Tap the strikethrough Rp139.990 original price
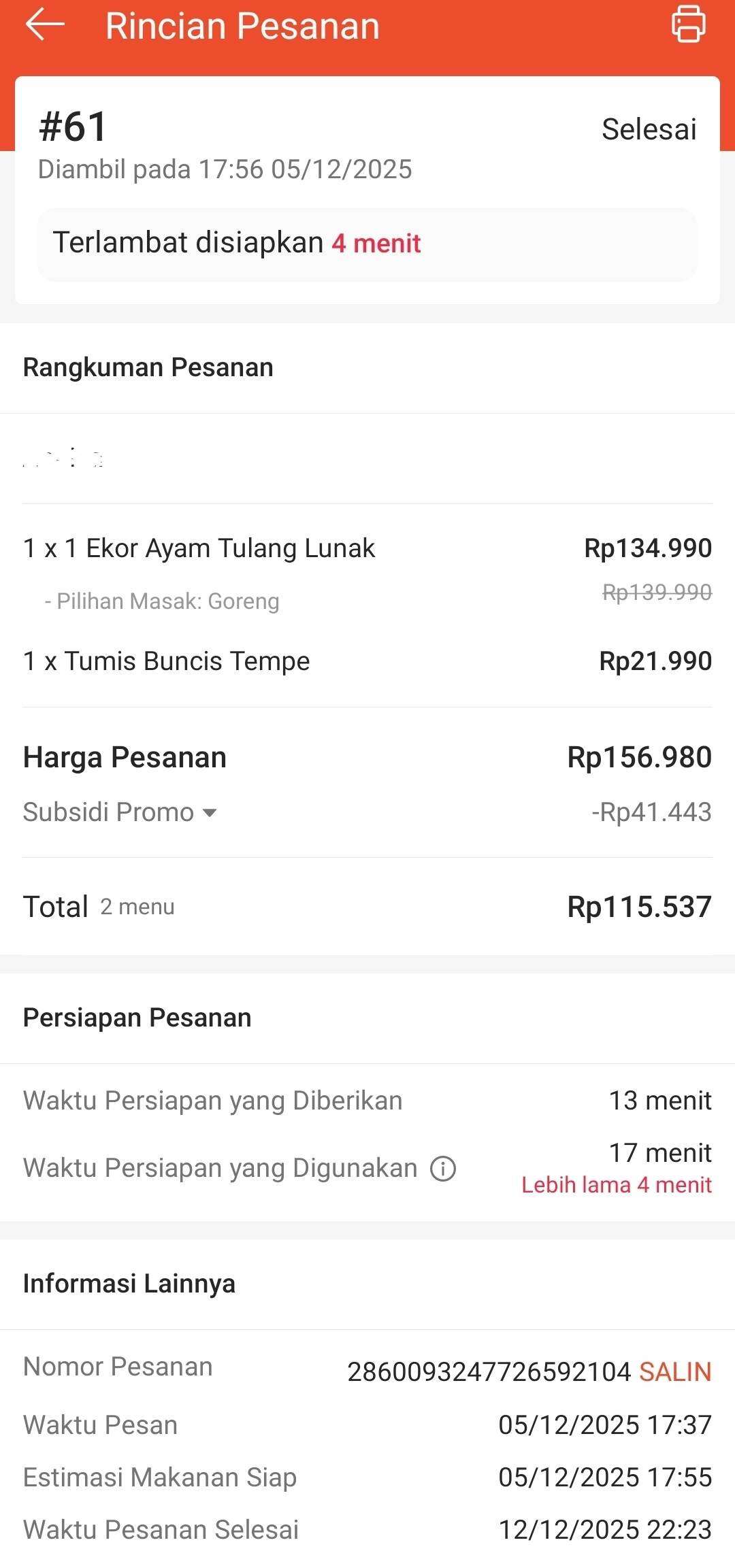The width and height of the screenshot is (735, 1568). tap(657, 593)
